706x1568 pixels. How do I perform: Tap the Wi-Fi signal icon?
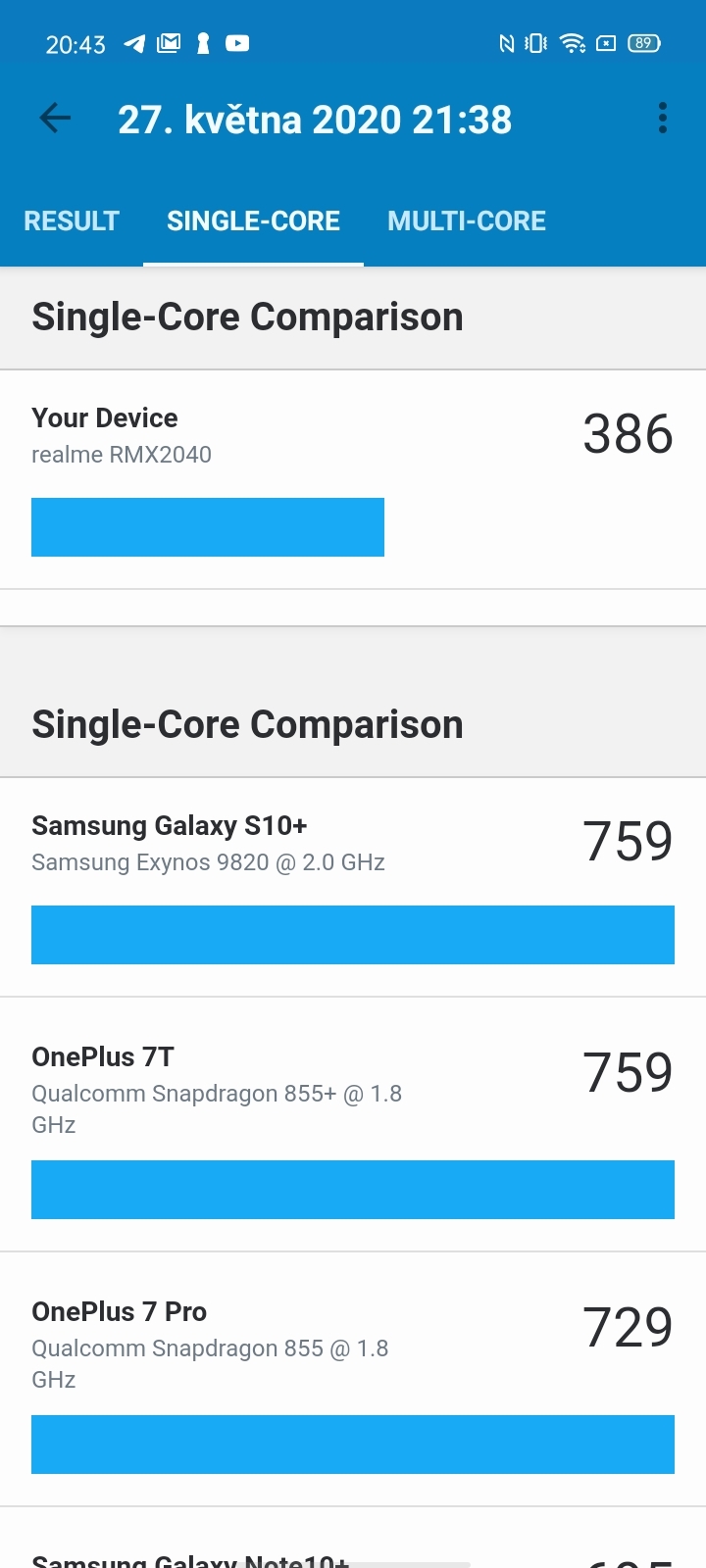(x=571, y=42)
